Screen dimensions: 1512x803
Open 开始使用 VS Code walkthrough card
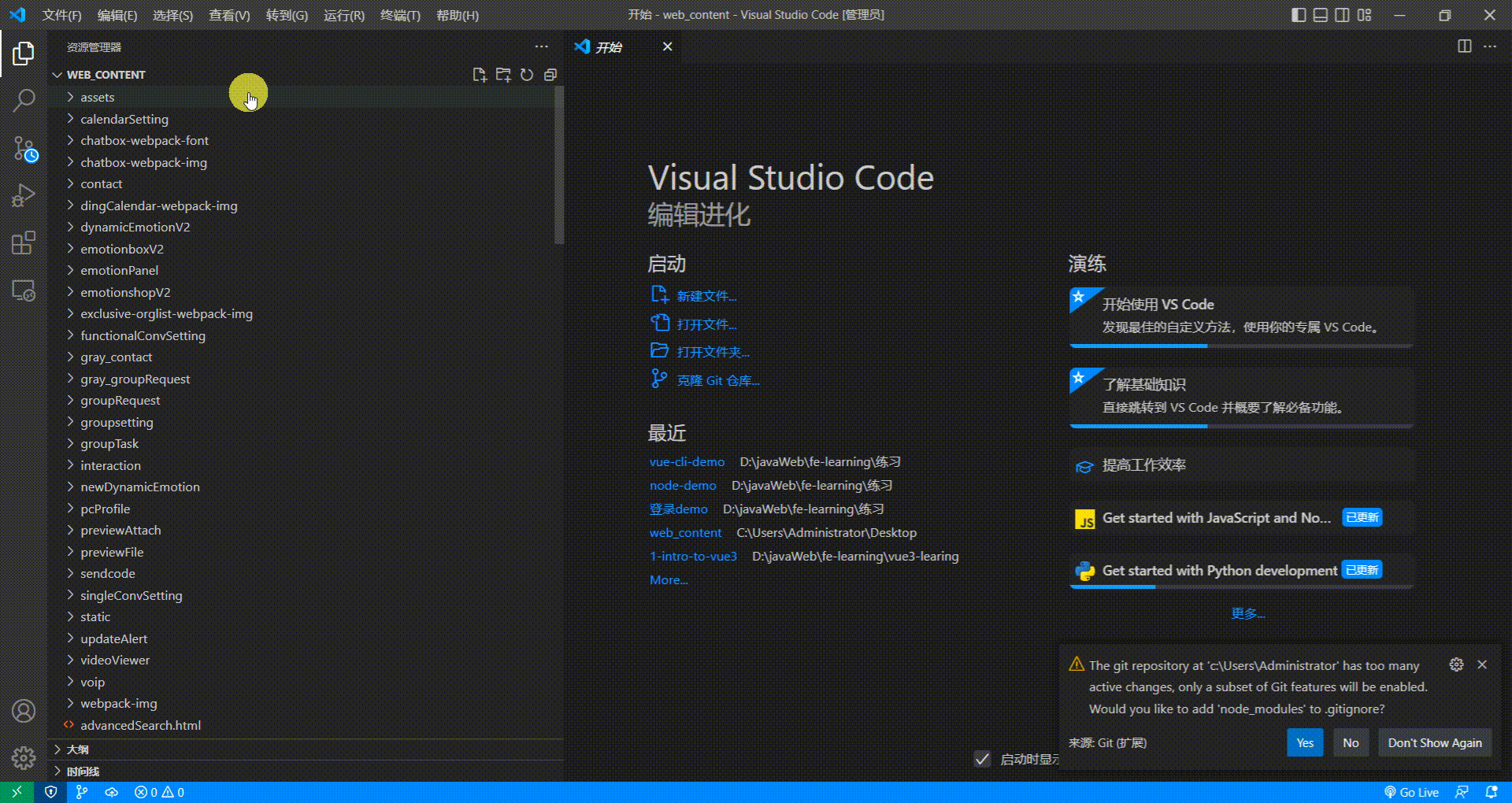1241,316
